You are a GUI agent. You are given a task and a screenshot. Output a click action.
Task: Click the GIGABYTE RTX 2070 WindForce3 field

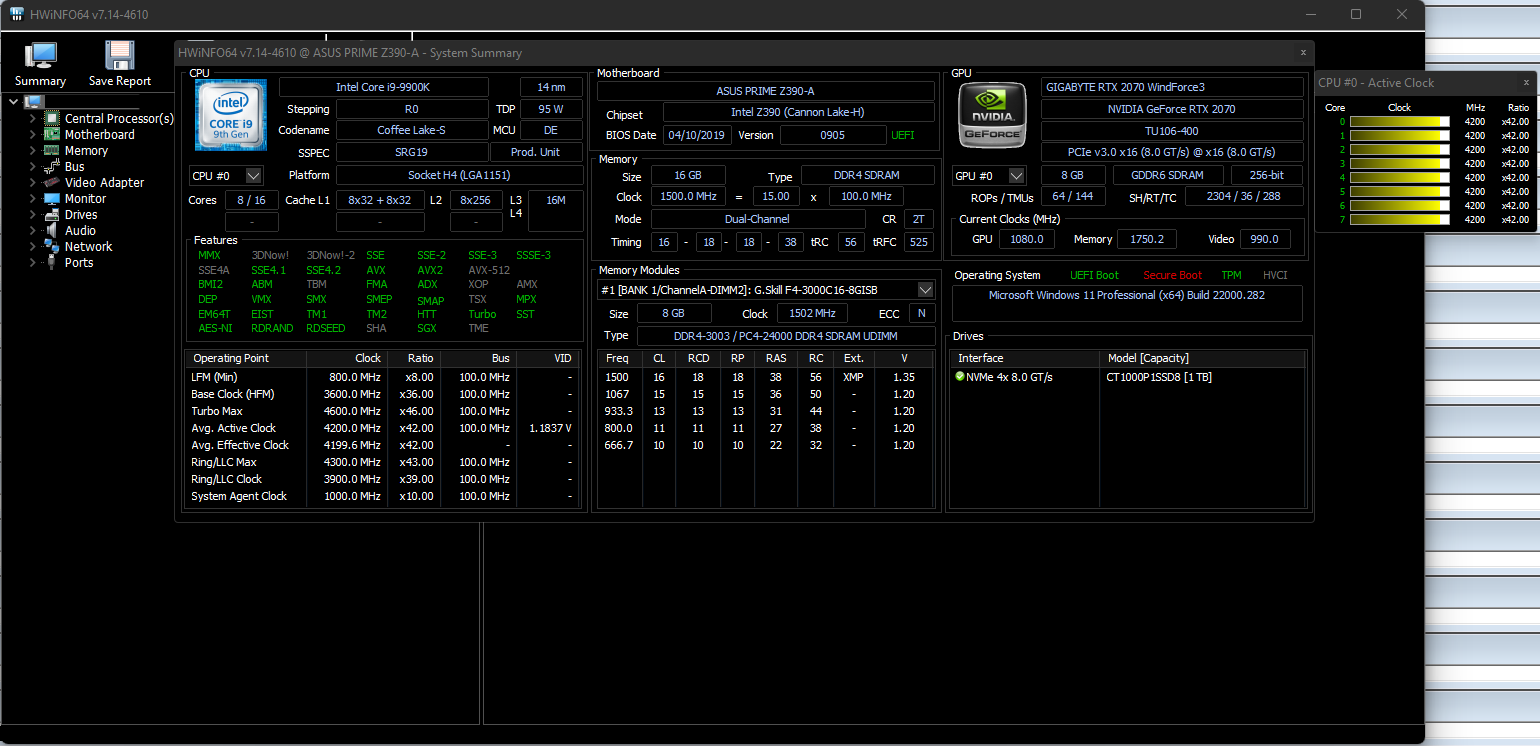pyautogui.click(x=1172, y=87)
